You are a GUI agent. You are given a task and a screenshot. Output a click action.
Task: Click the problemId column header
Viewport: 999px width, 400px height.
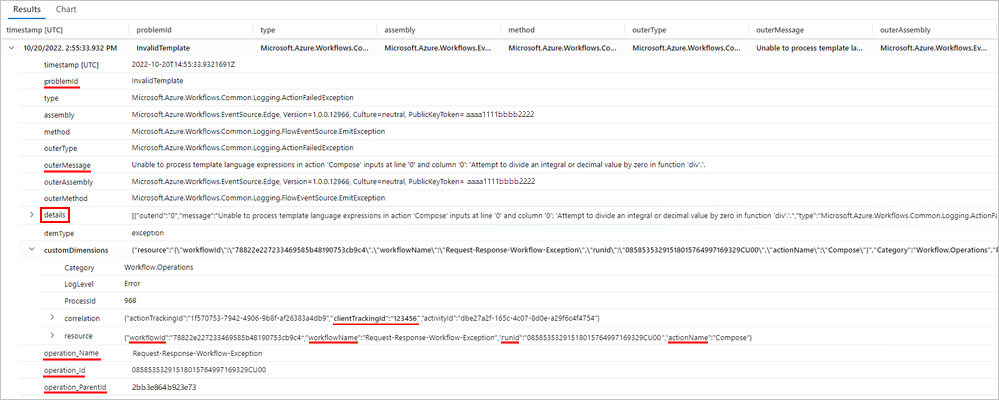154,30
